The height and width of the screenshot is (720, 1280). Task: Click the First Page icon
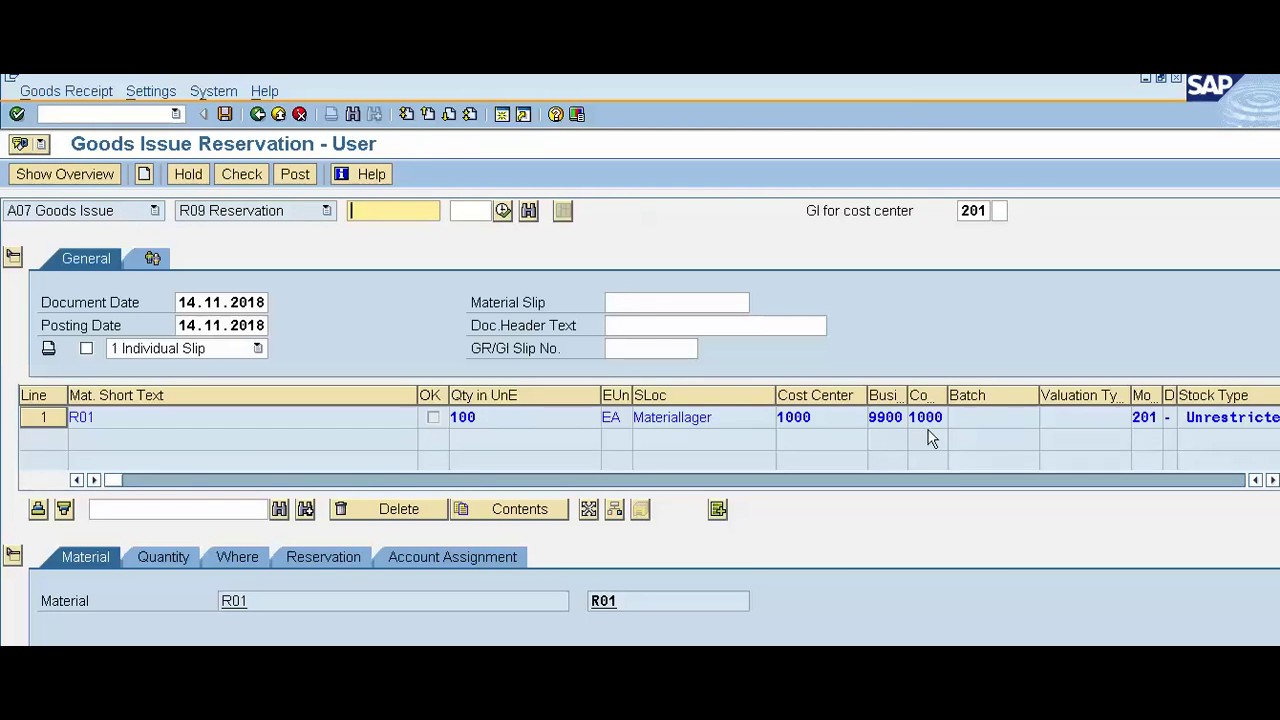[406, 114]
